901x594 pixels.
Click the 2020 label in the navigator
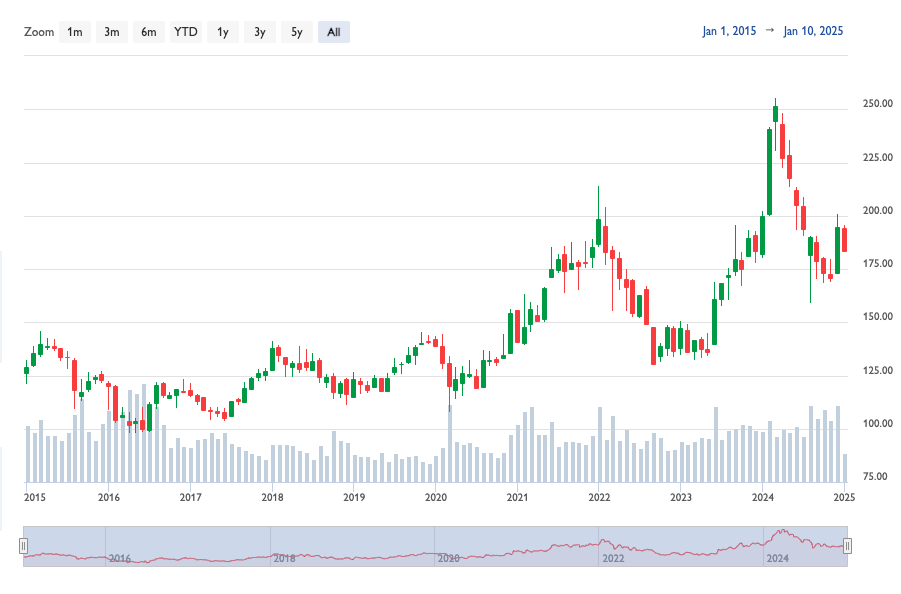coord(448,558)
